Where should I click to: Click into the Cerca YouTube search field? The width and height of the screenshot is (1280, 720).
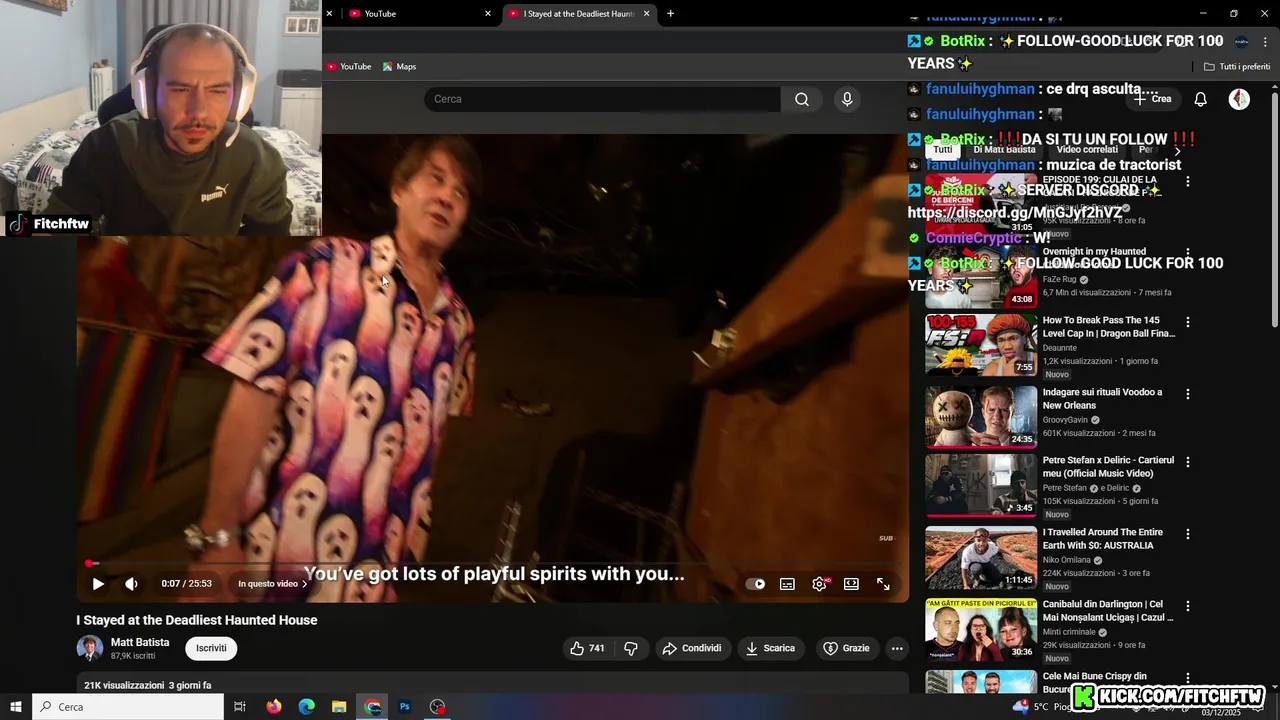pos(602,99)
